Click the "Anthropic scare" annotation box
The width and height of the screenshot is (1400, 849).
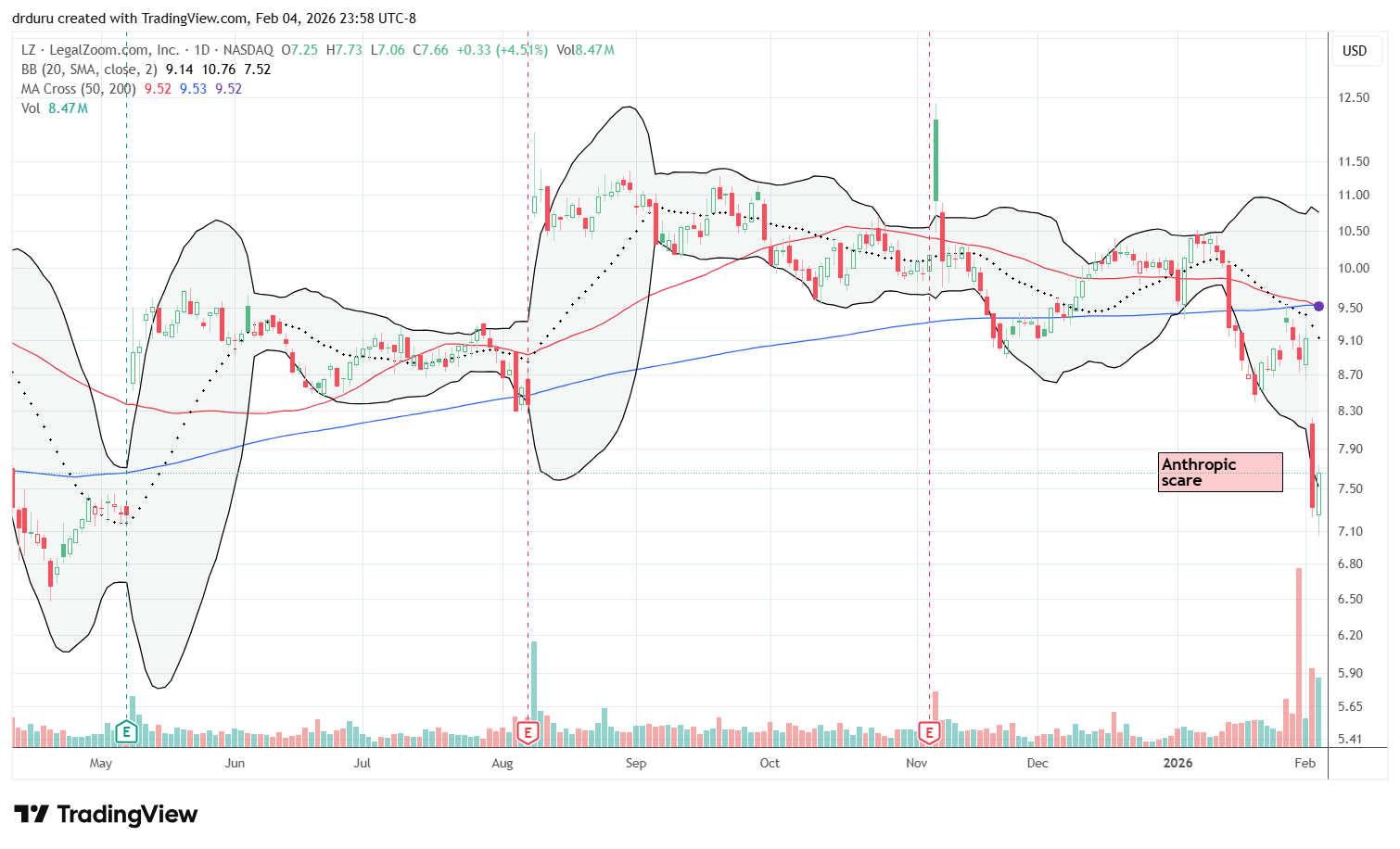coord(1219,473)
